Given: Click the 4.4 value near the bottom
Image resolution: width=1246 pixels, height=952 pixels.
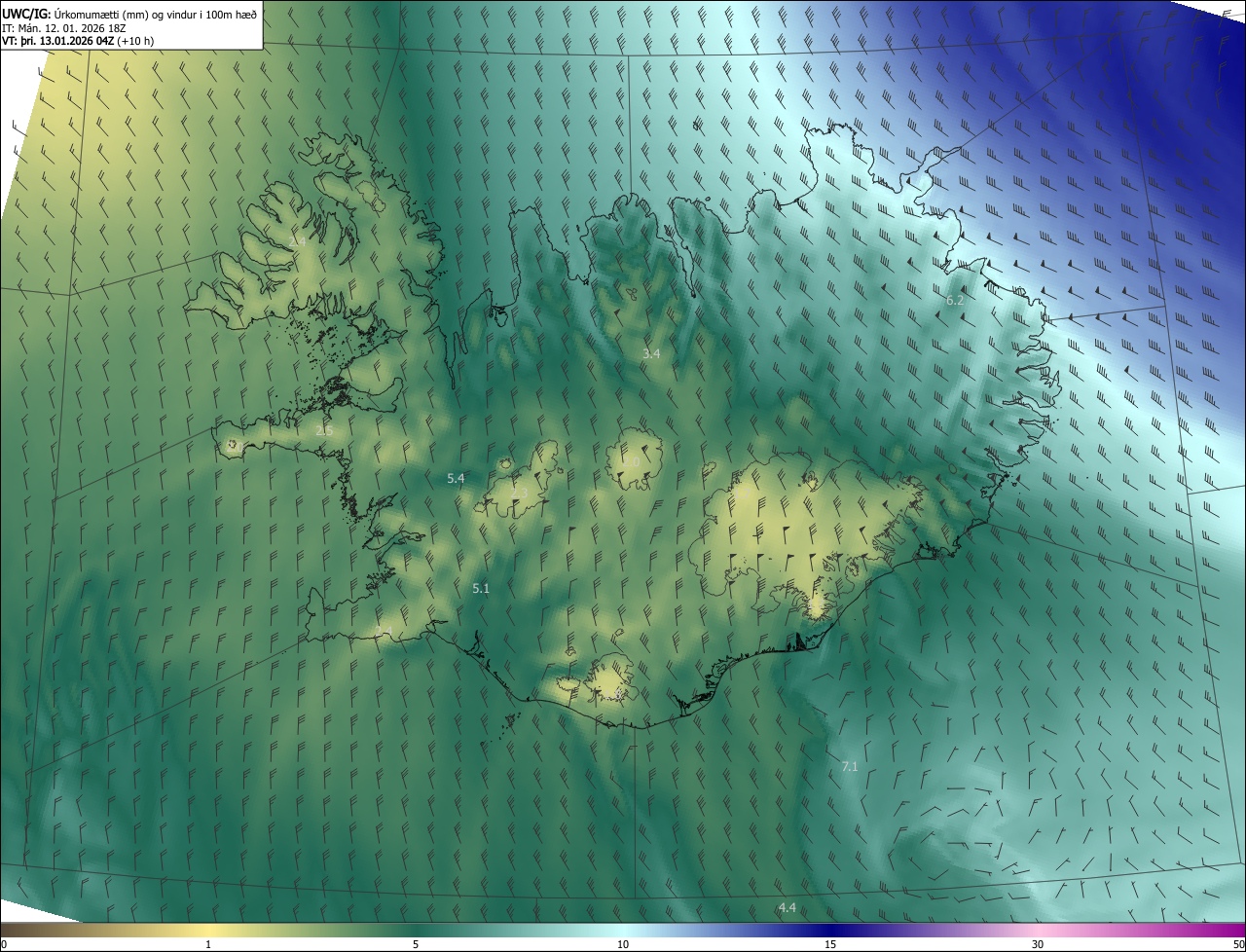Looking at the screenshot, I should coord(788,908).
